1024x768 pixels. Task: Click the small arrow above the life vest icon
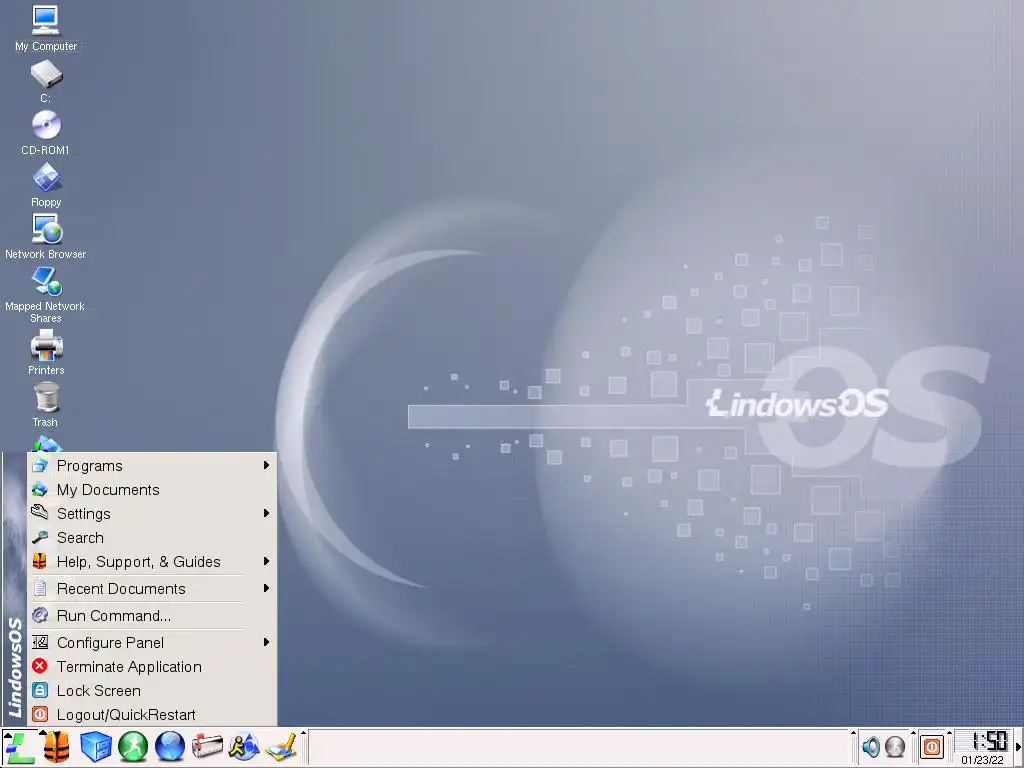point(43,732)
